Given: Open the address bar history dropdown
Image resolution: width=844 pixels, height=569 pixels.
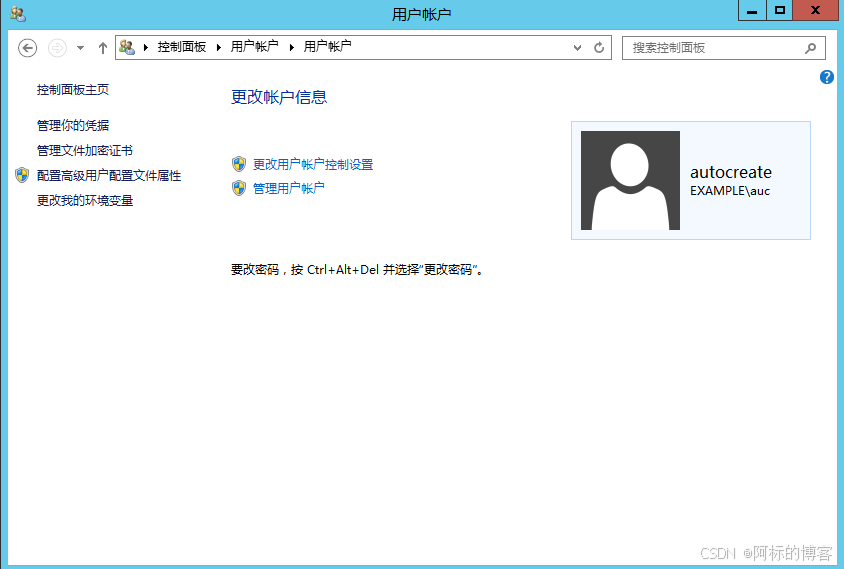Looking at the screenshot, I should pos(578,48).
